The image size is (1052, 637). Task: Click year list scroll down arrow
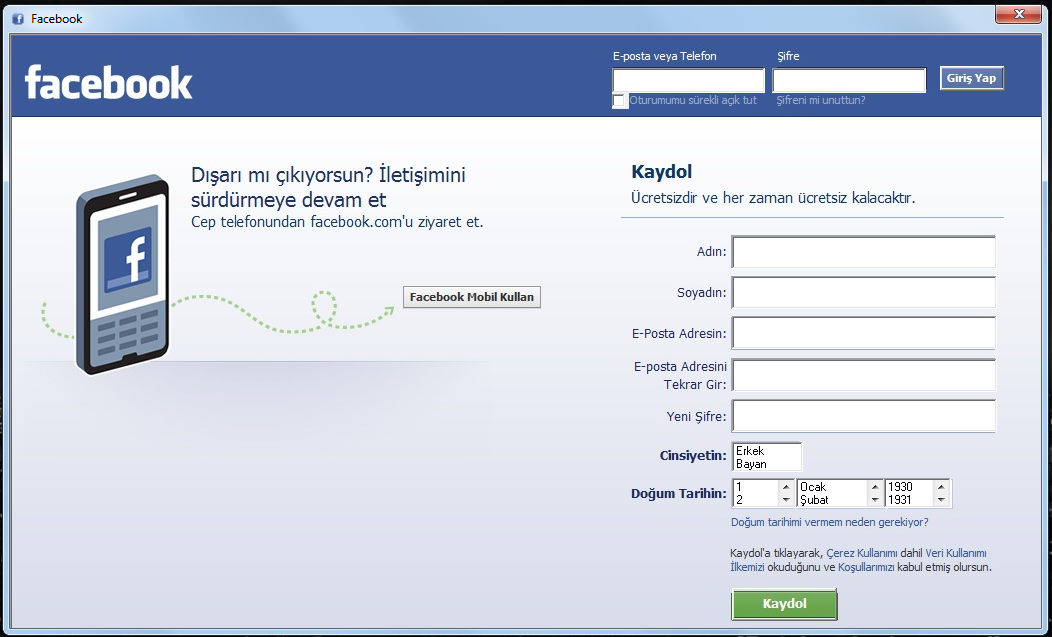tap(941, 500)
